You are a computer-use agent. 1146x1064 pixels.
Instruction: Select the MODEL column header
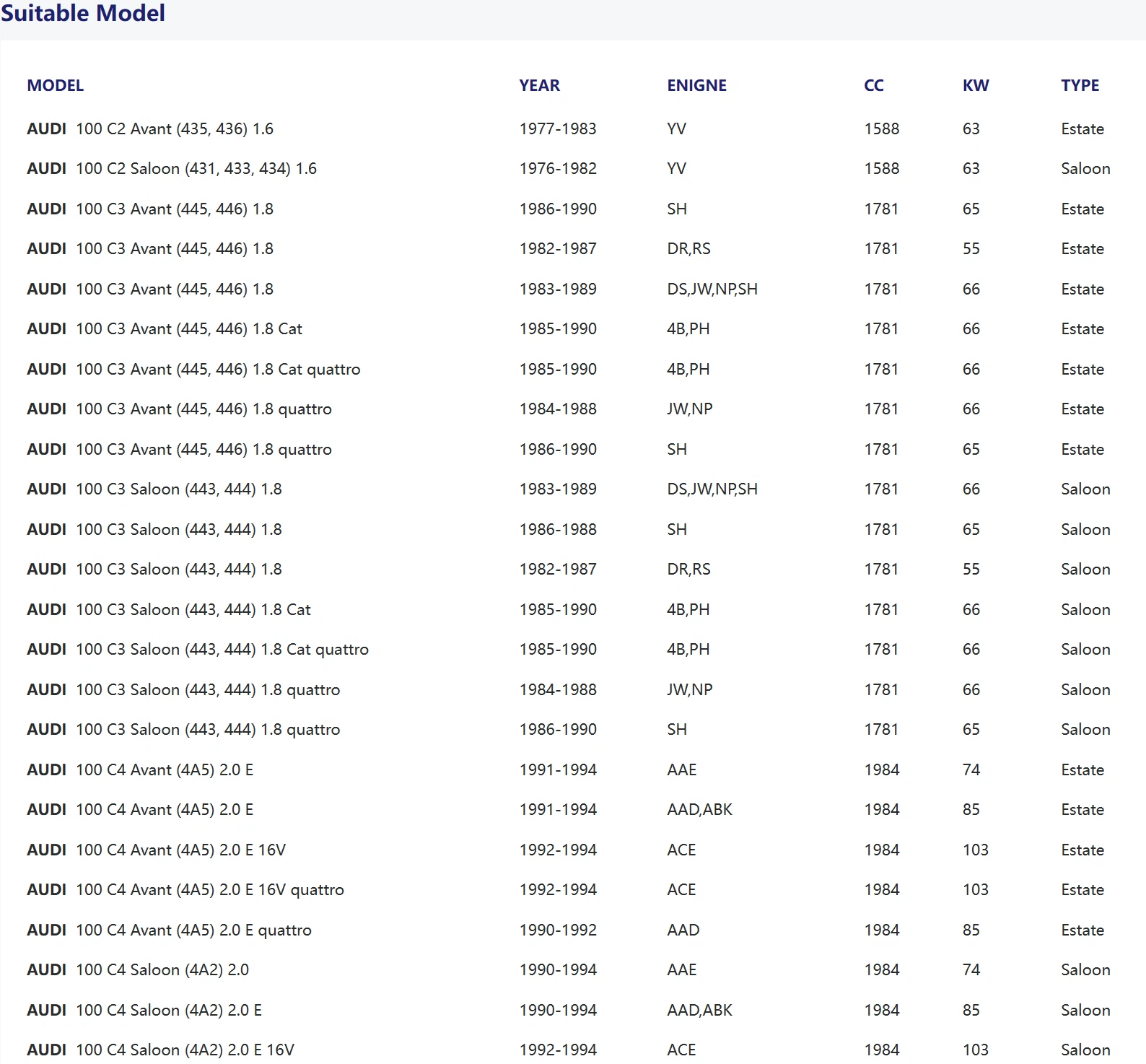click(56, 85)
